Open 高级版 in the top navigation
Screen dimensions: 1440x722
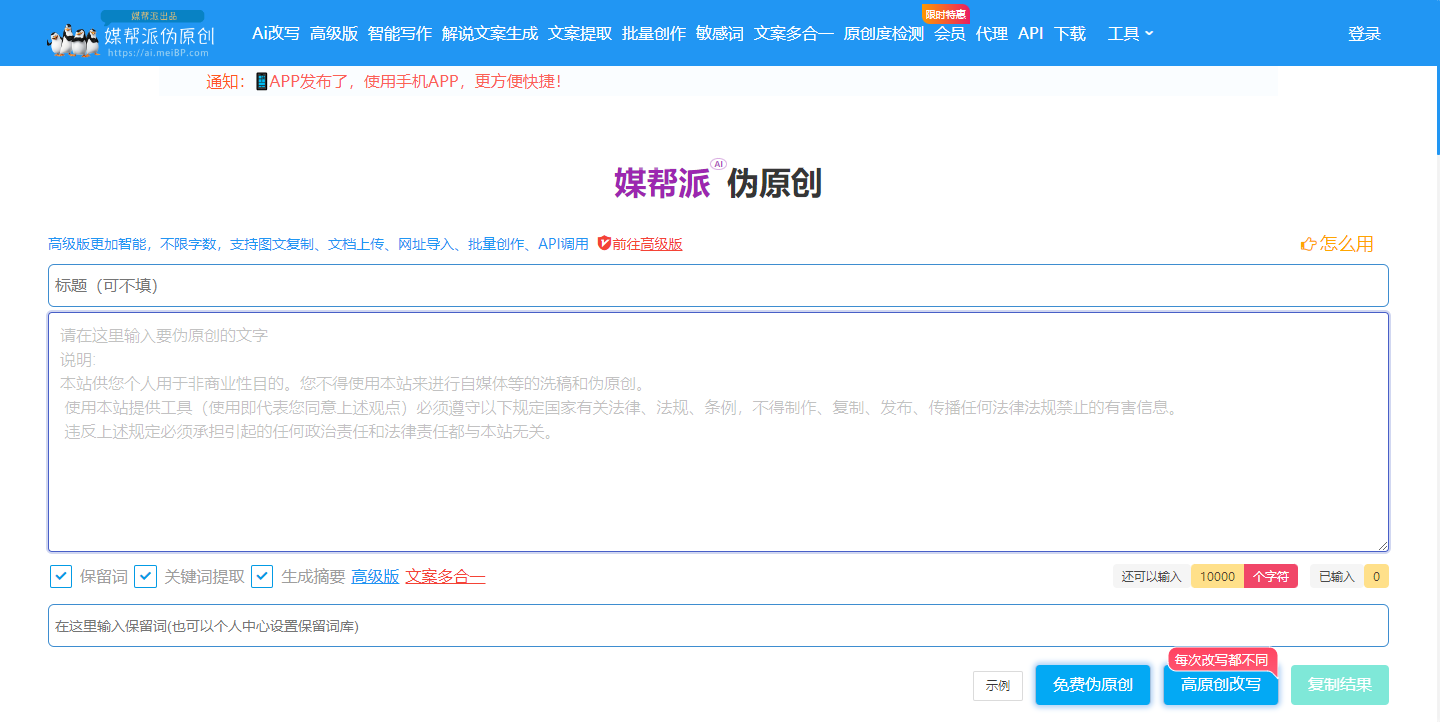[334, 33]
